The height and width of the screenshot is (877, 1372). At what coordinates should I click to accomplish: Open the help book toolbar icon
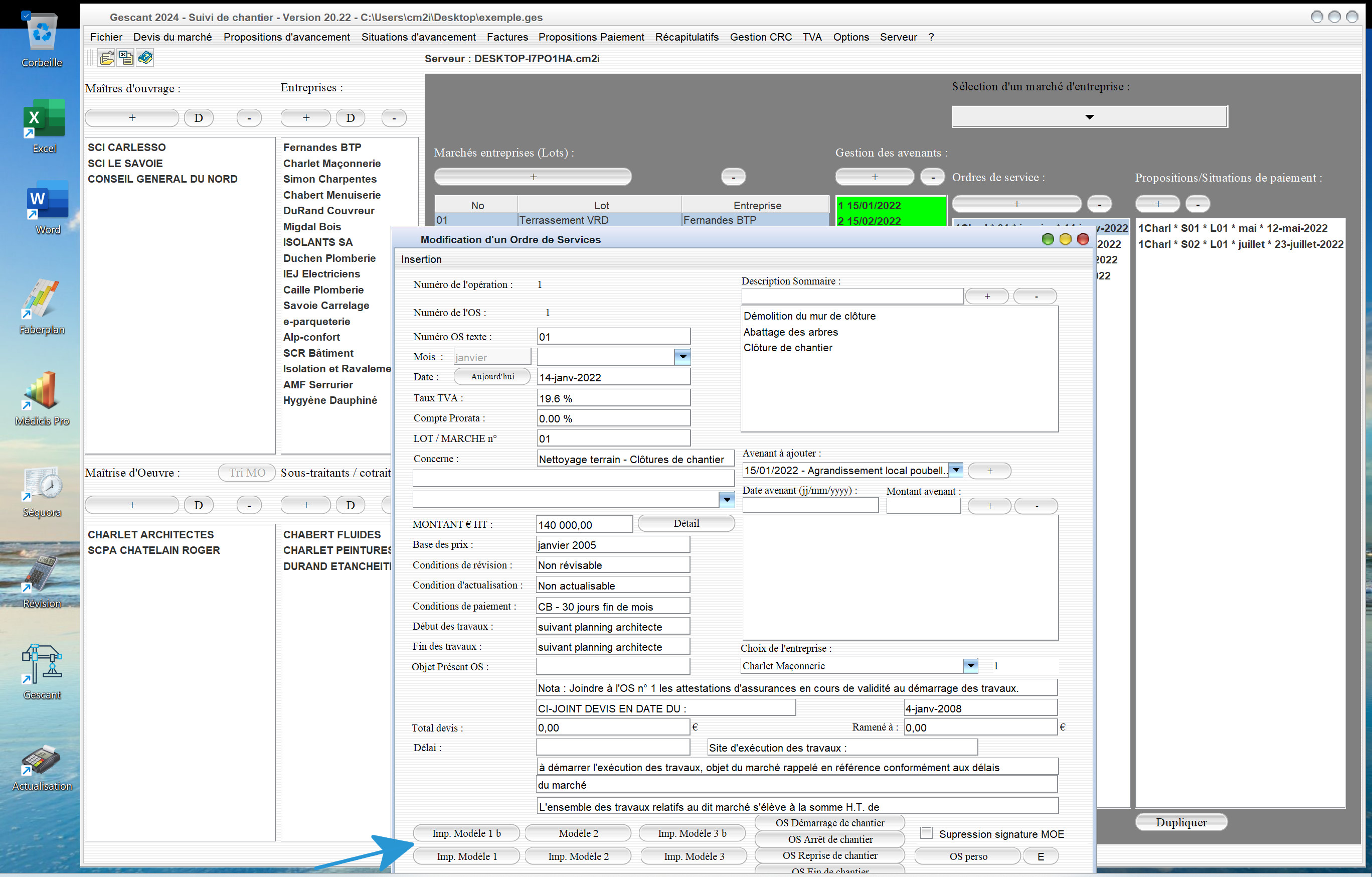[x=145, y=58]
